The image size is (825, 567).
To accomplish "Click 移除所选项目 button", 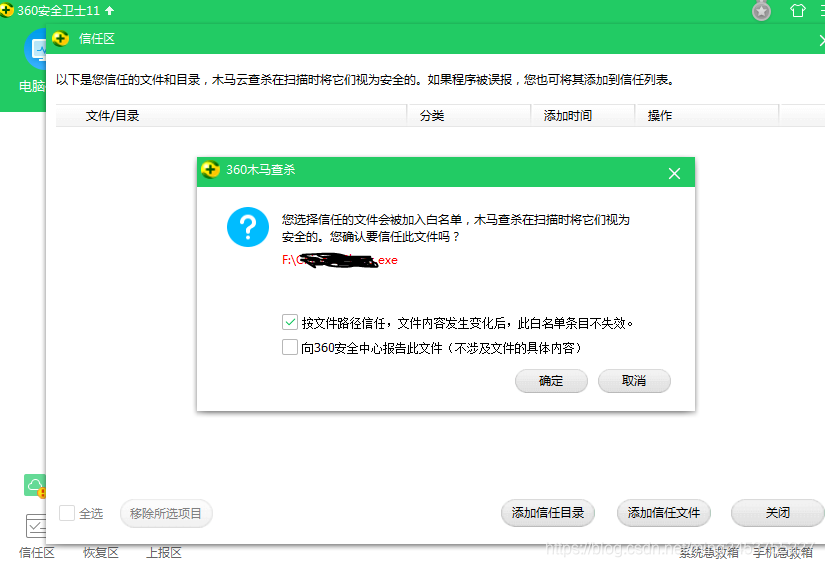I will (x=166, y=513).
